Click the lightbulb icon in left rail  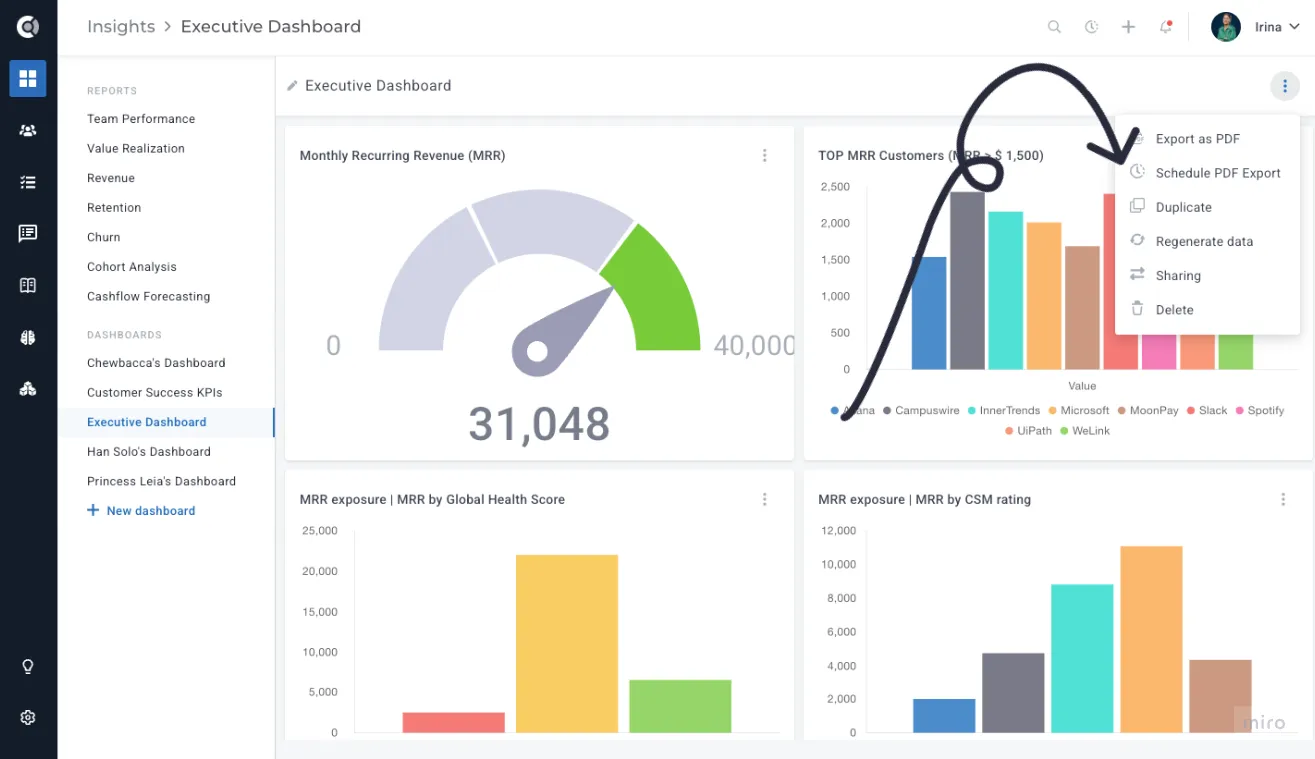[x=28, y=666]
